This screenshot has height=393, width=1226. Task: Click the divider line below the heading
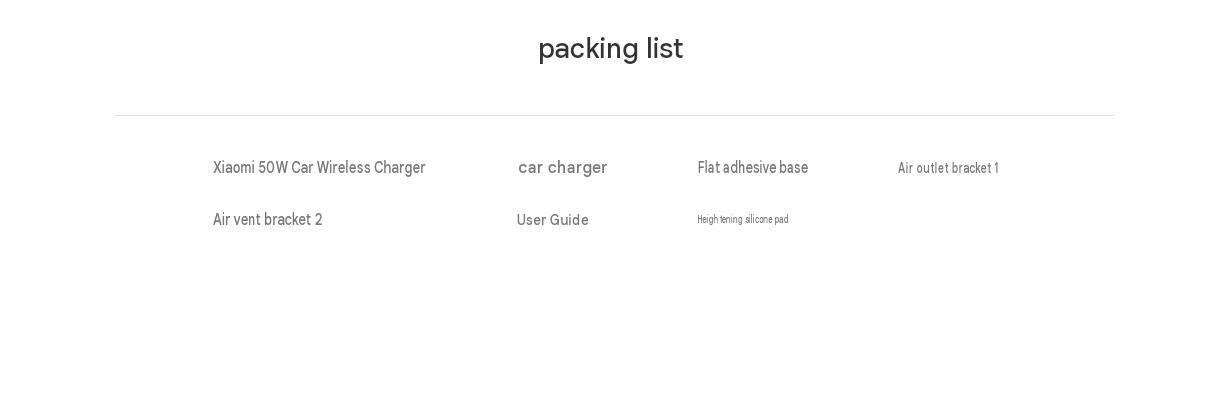pos(613,115)
